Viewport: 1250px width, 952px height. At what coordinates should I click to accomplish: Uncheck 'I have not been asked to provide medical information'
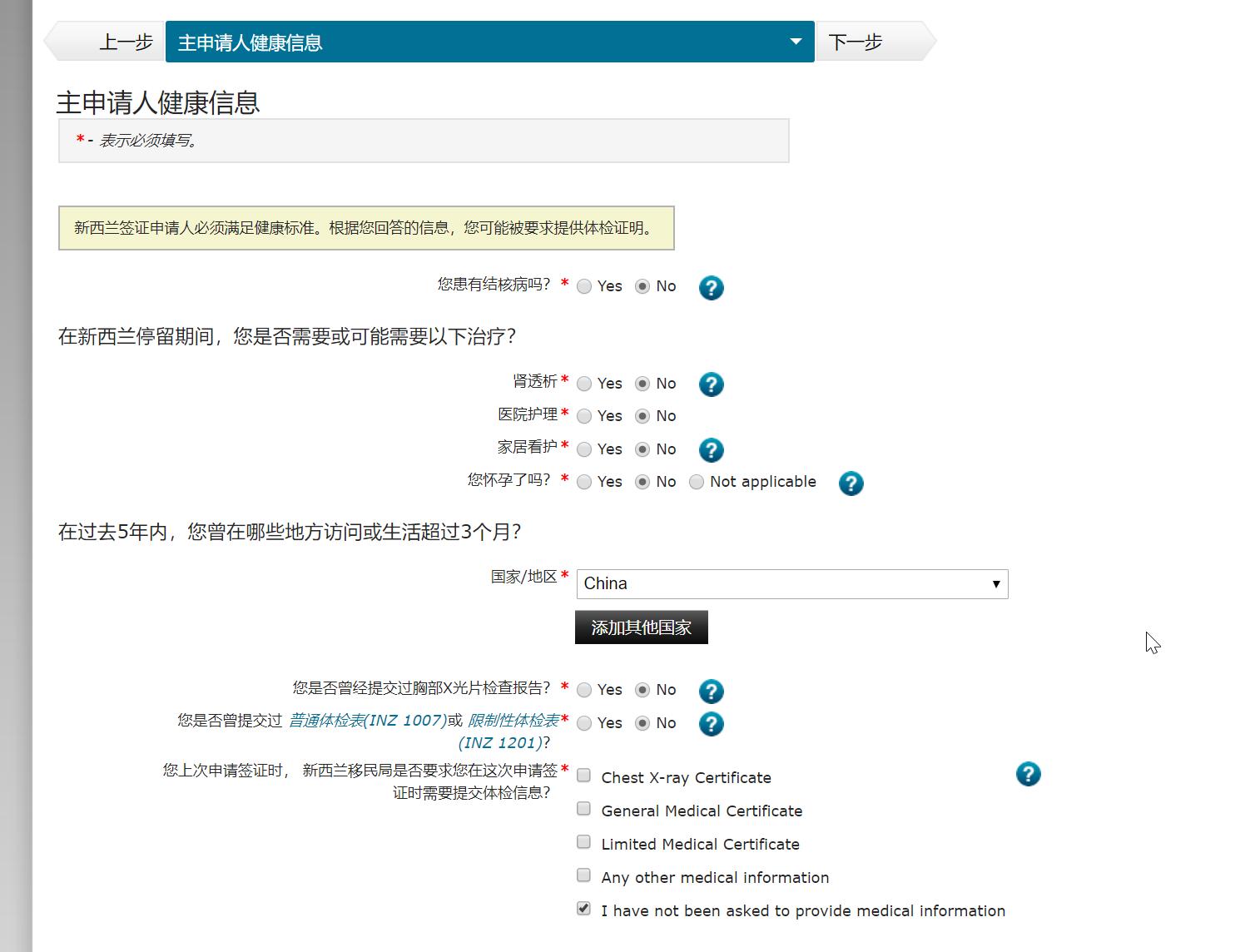(x=583, y=908)
